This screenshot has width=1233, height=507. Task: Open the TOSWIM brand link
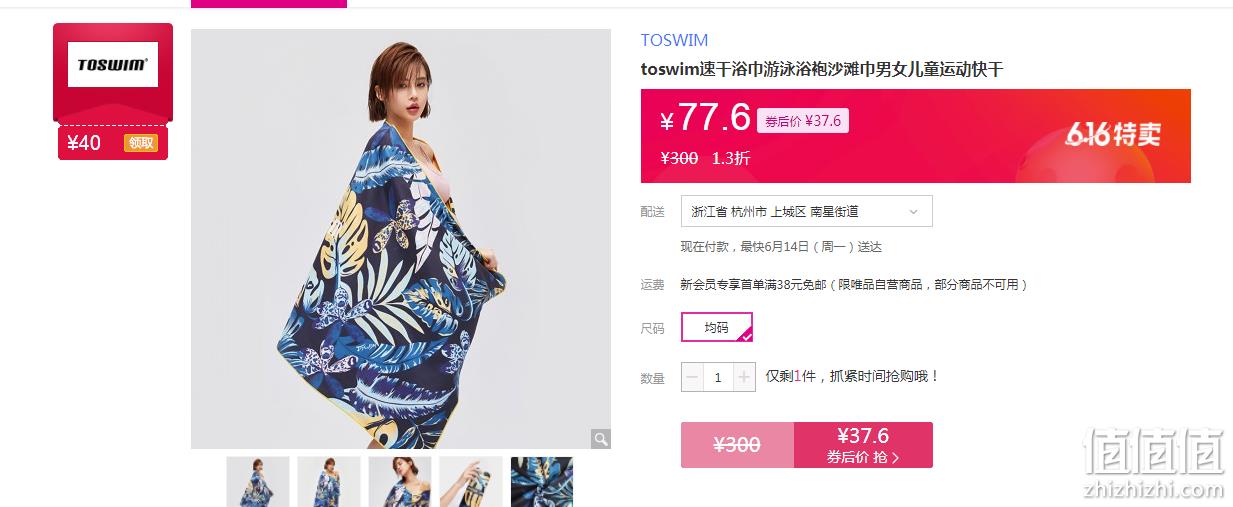click(x=674, y=40)
